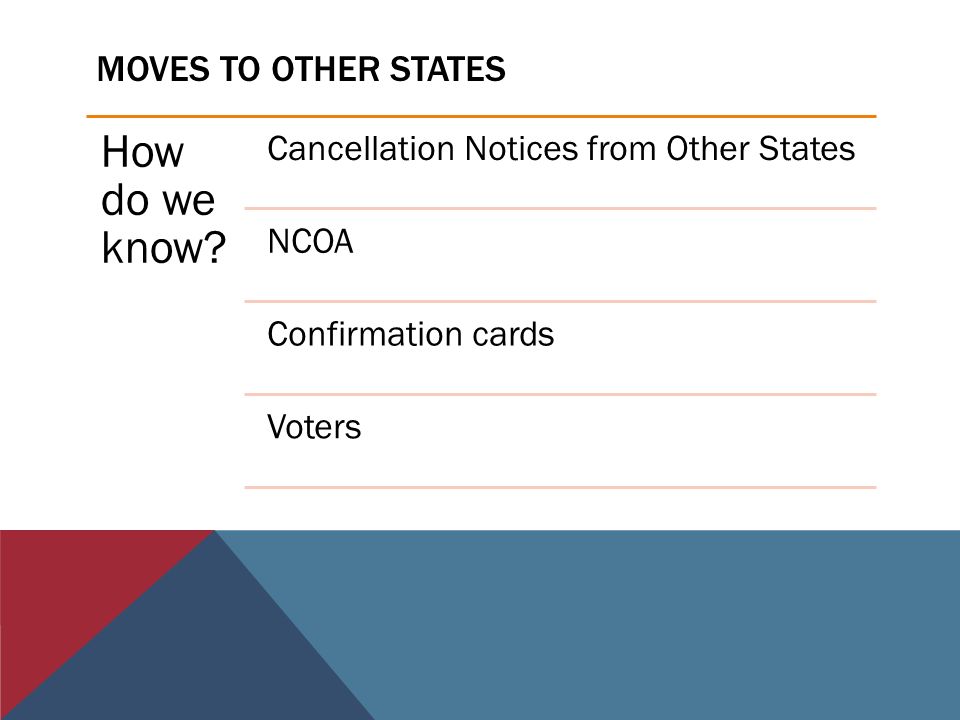
Task: Click the divider line below NCOA
Action: pyautogui.click(x=560, y=301)
